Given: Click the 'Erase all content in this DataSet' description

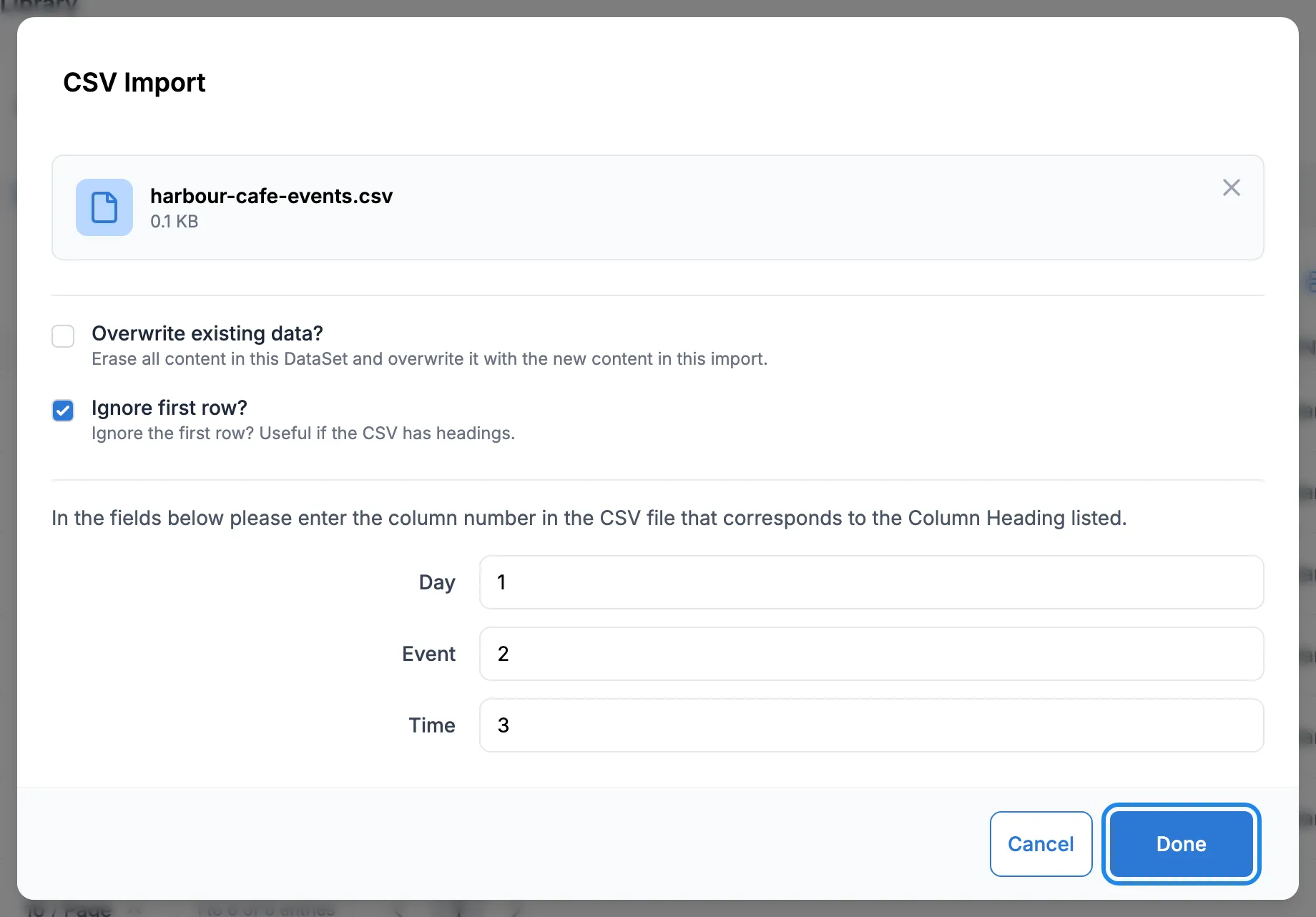Looking at the screenshot, I should pyautogui.click(x=429, y=359).
